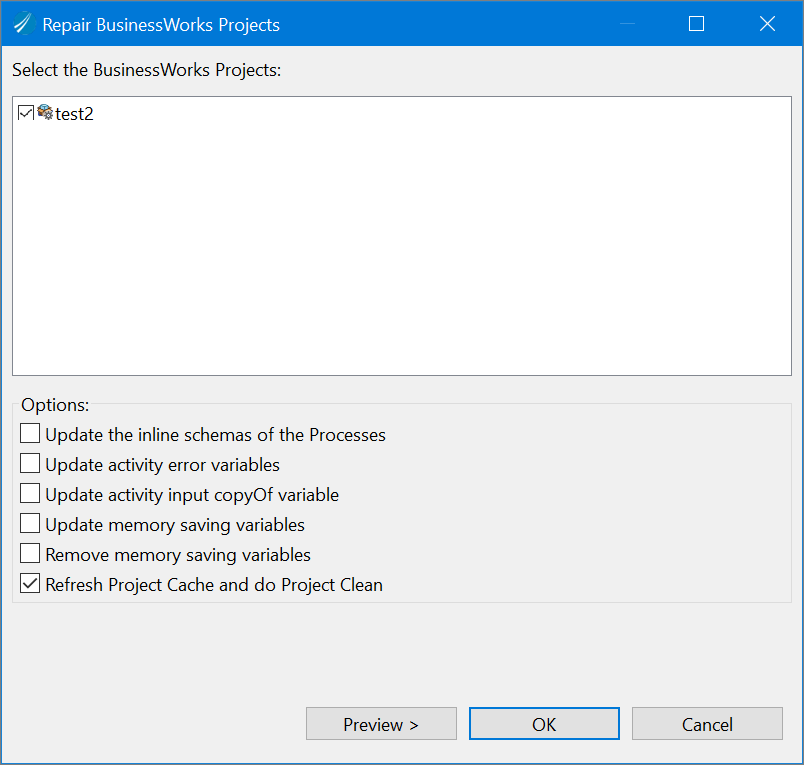Screen dimensions: 804x765
Task: Minimize the Repair BusinessWorks Projects dialog
Action: point(627,24)
